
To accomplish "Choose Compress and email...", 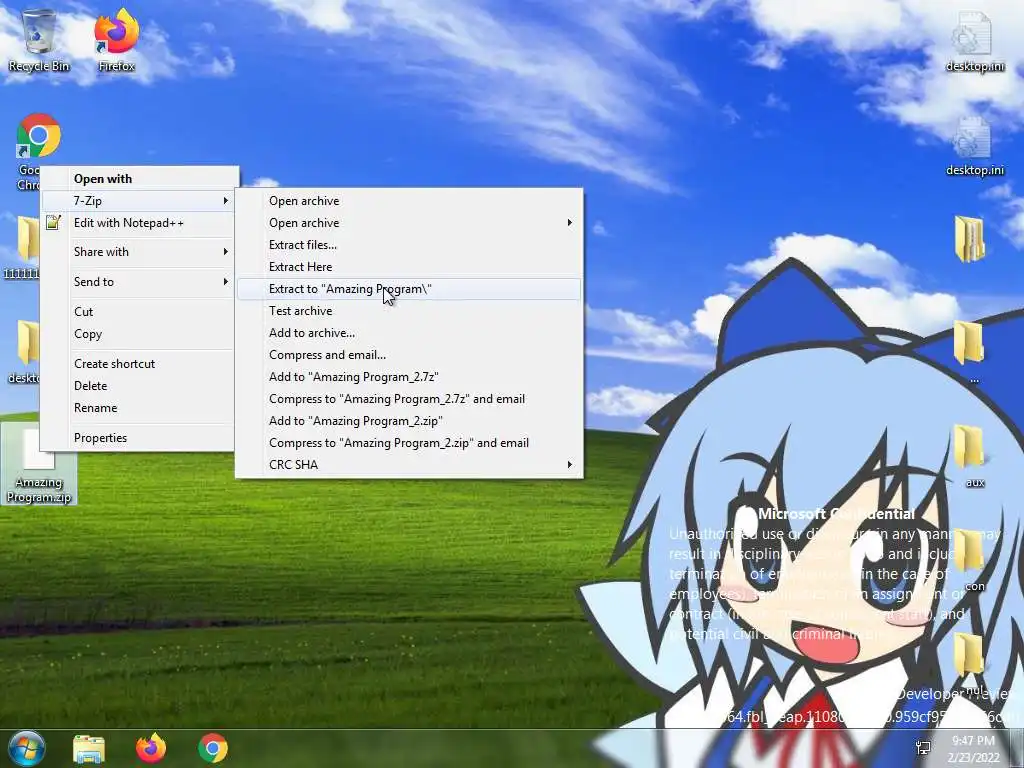I will 409,355.
